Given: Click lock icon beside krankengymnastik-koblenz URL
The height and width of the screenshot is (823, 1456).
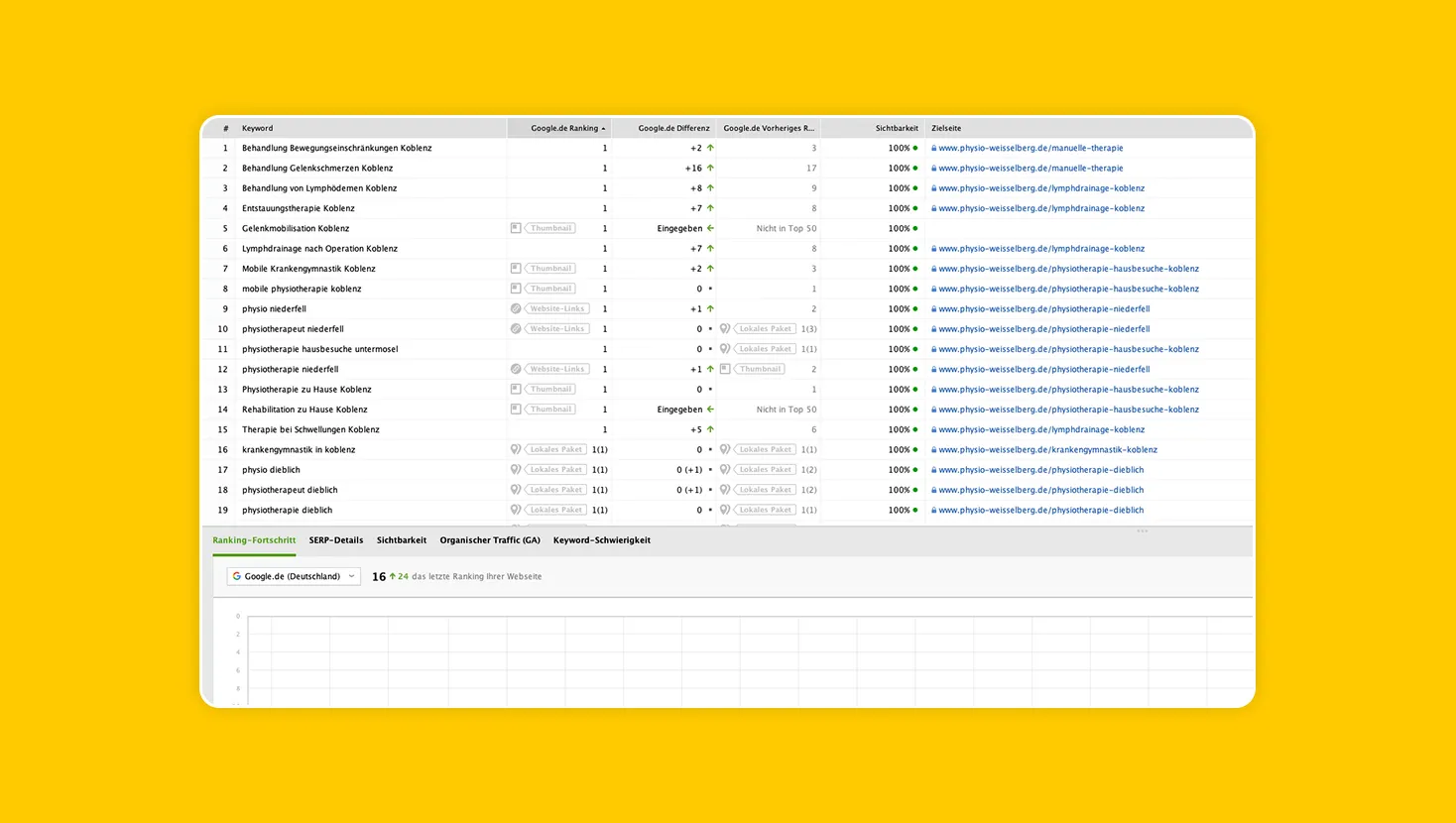Looking at the screenshot, I should click(933, 449).
